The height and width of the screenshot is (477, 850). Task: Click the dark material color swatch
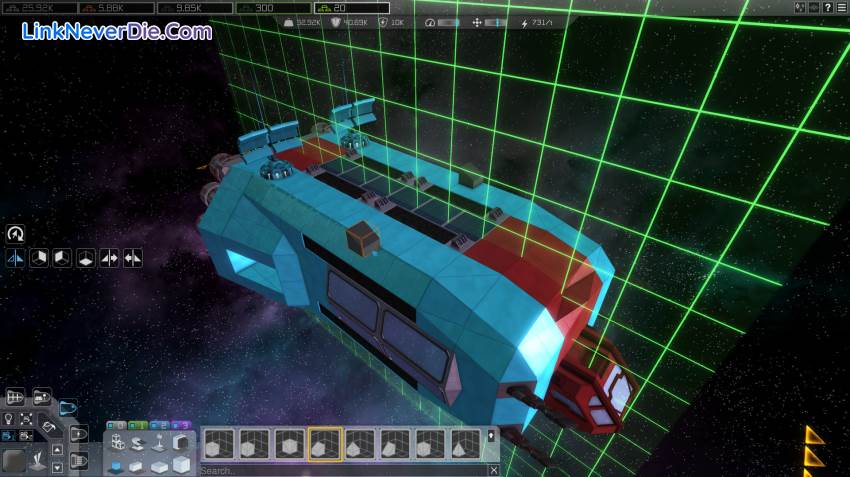(x=14, y=461)
